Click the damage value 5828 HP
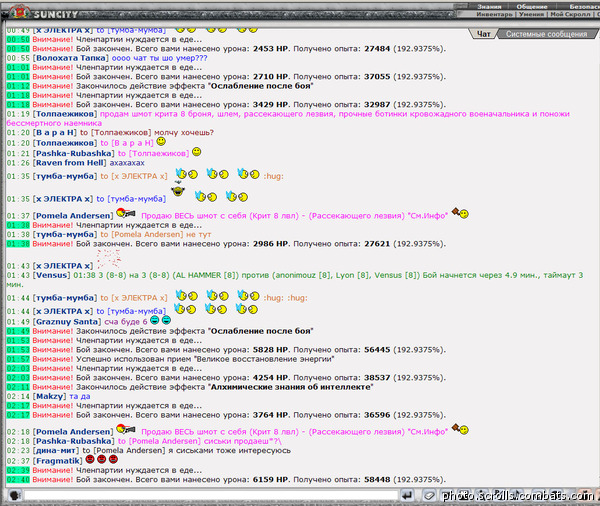Screen dimensions: 600x506 coord(271,350)
